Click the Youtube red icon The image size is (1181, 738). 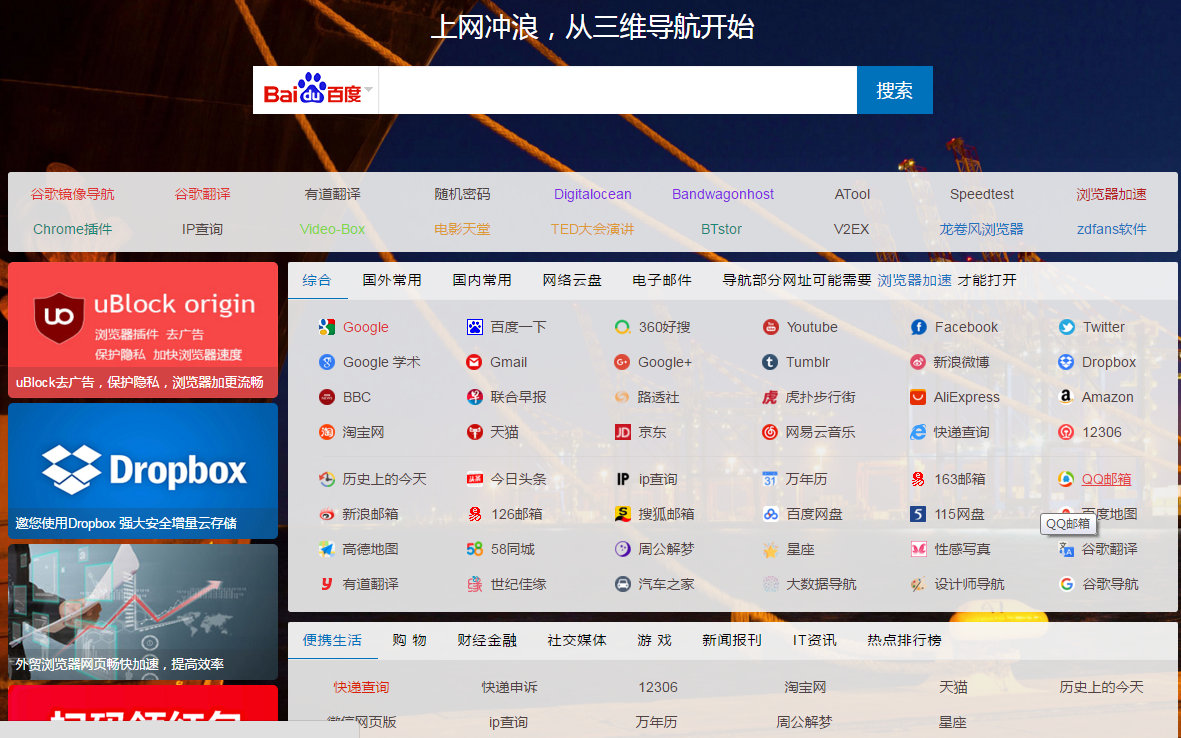(770, 327)
